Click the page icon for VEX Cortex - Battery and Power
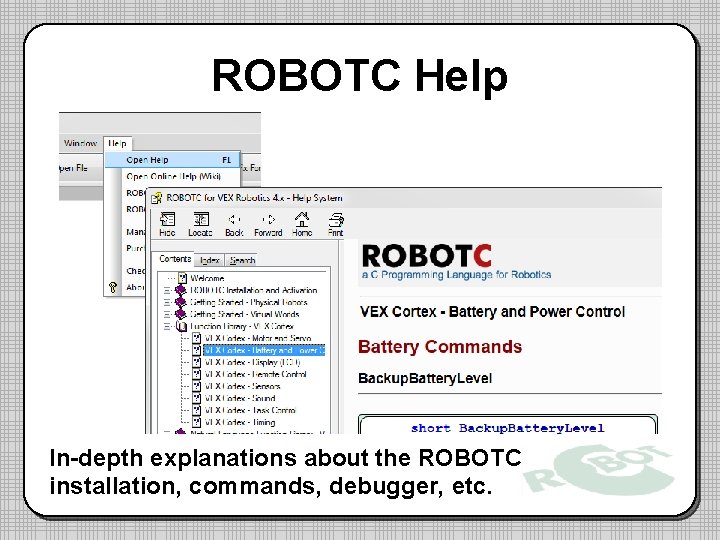This screenshot has width=720, height=540. pos(197,350)
